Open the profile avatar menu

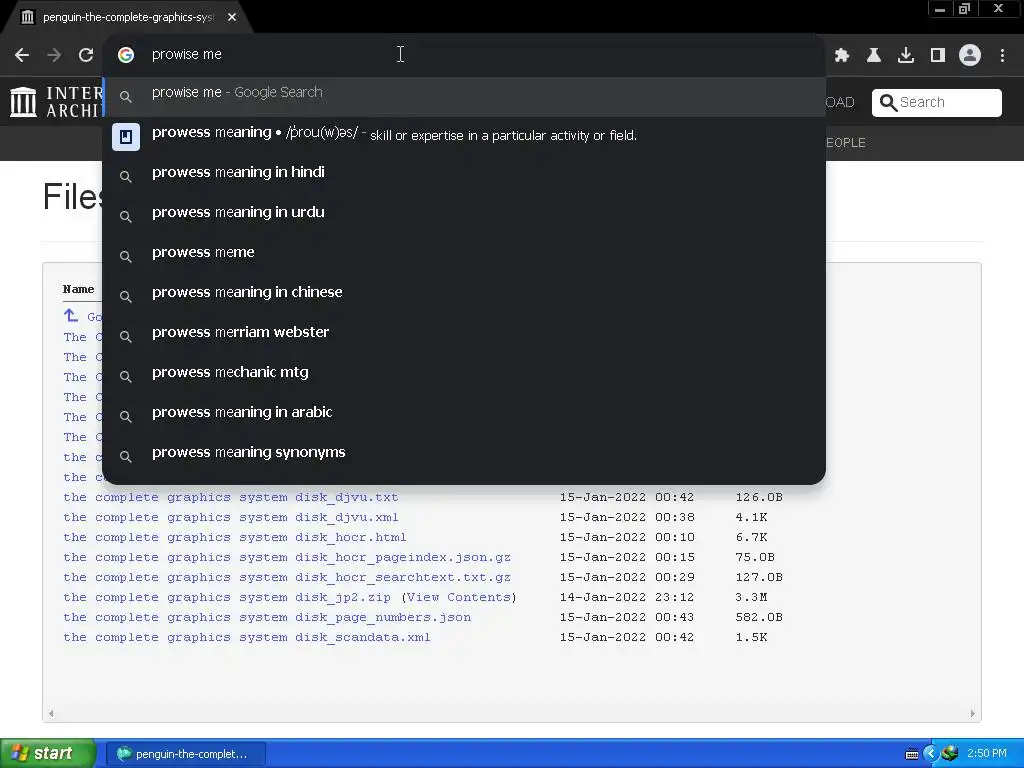pyautogui.click(x=970, y=55)
